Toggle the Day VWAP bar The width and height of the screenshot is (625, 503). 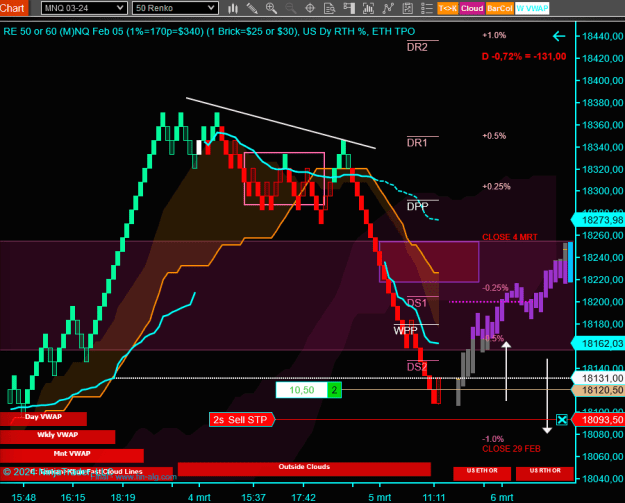click(43, 418)
